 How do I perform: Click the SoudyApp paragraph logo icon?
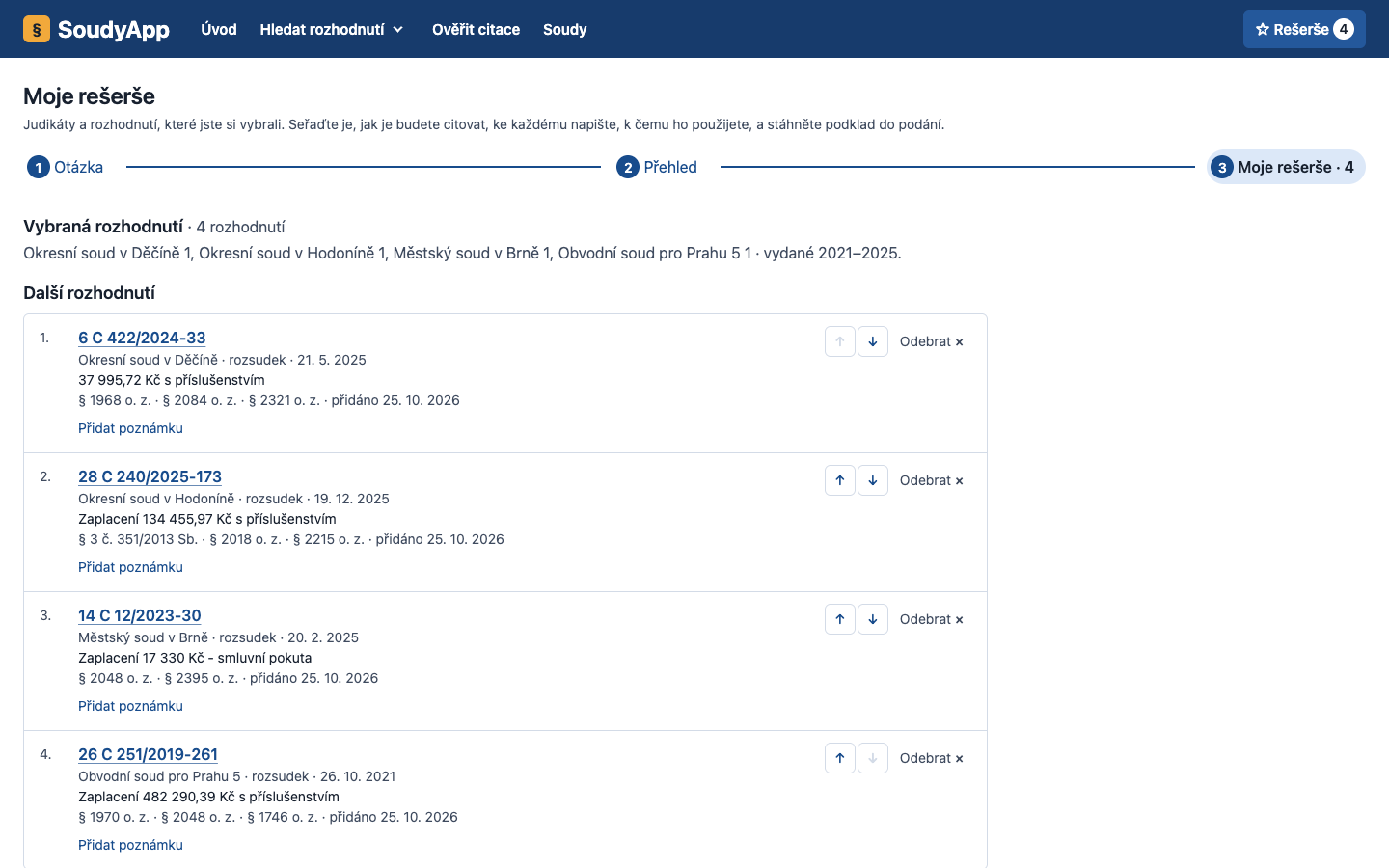pyautogui.click(x=37, y=29)
